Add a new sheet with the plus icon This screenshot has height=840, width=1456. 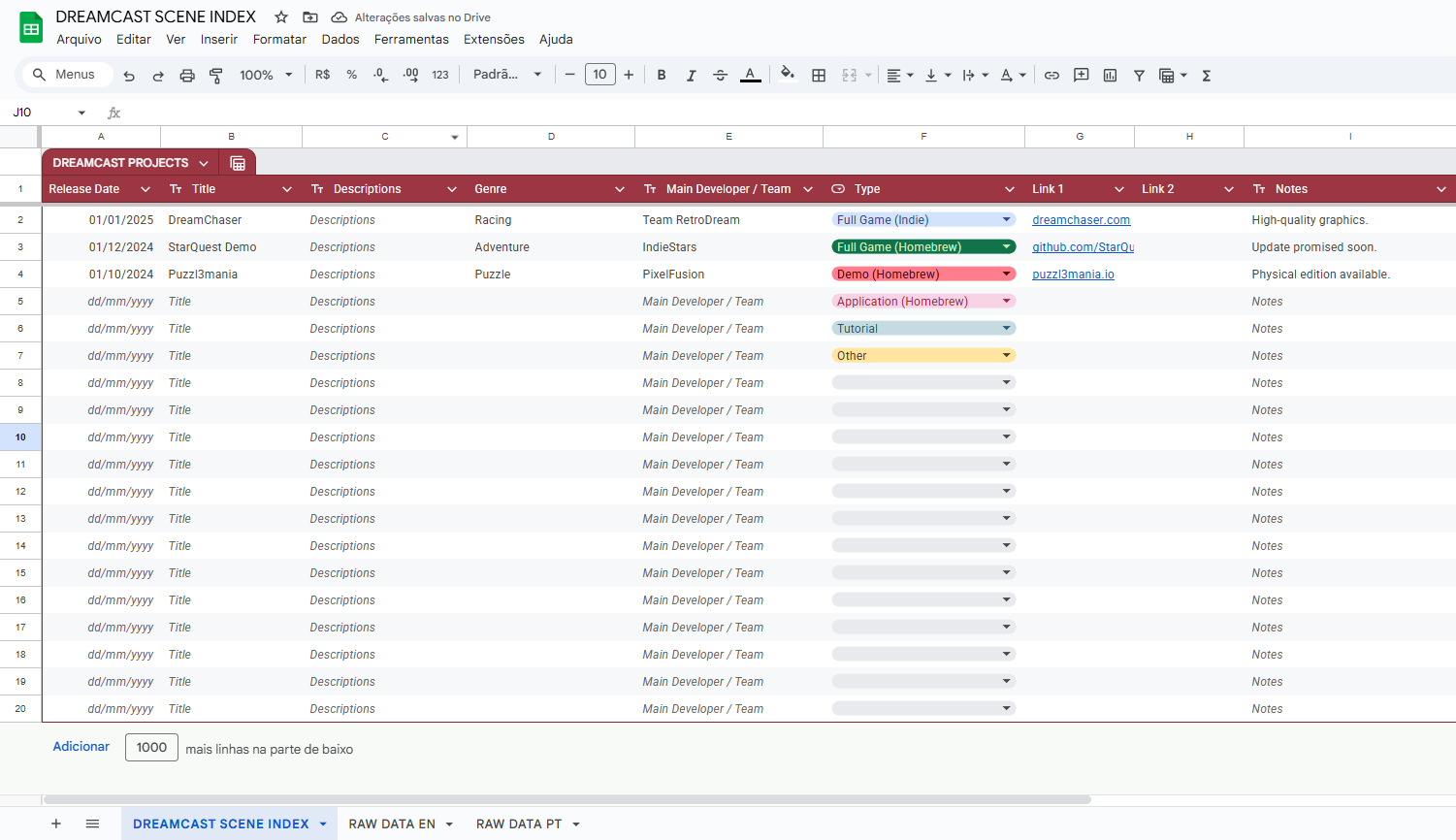point(56,824)
